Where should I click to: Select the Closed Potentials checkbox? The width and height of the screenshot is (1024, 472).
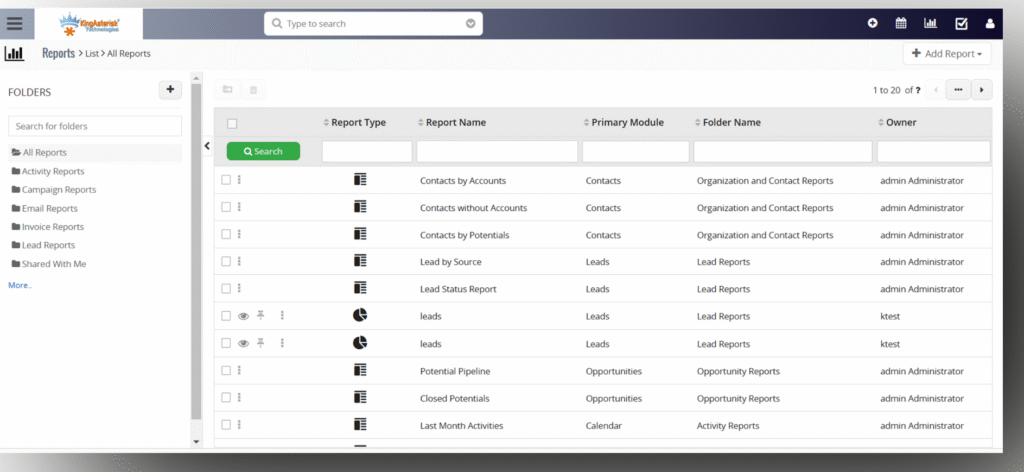[226, 397]
